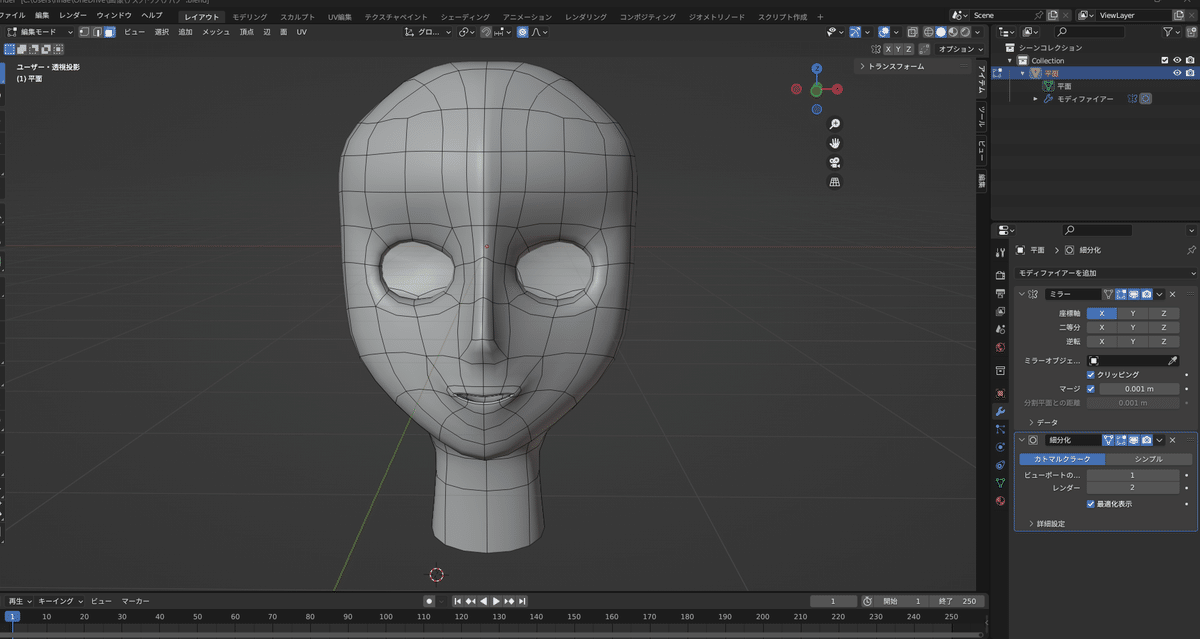Switch to solid viewport shading
Image resolution: width=1200 pixels, height=639 pixels.
(939, 32)
